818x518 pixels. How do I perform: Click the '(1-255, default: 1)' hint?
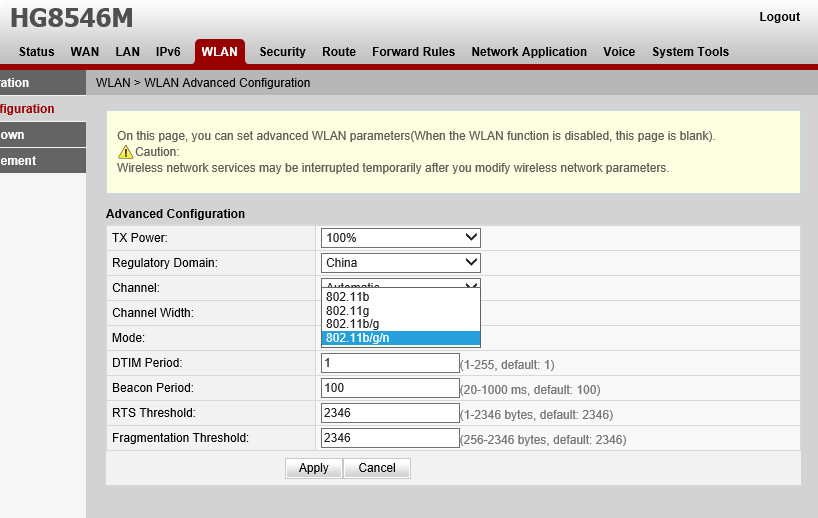point(507,365)
